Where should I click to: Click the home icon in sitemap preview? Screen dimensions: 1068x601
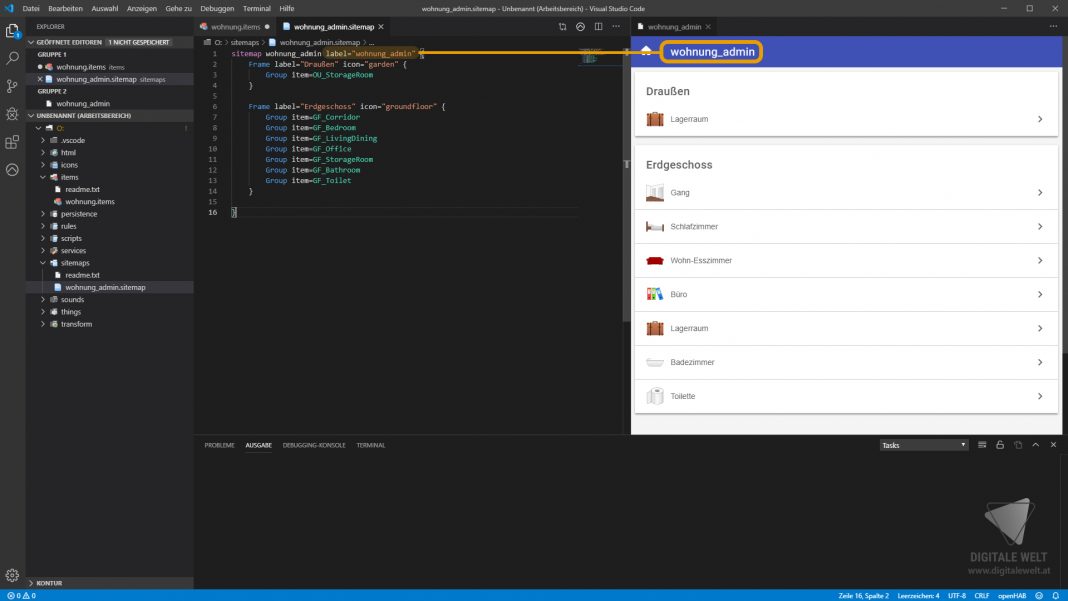646,51
